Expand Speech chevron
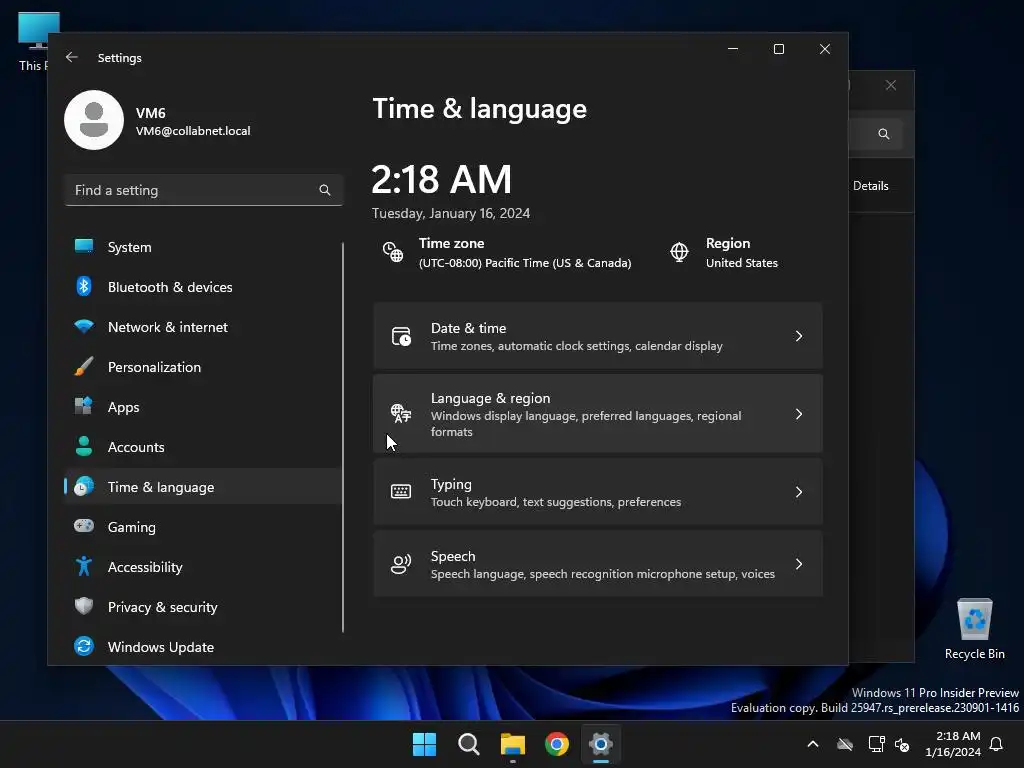The height and width of the screenshot is (768, 1024). pos(799,564)
